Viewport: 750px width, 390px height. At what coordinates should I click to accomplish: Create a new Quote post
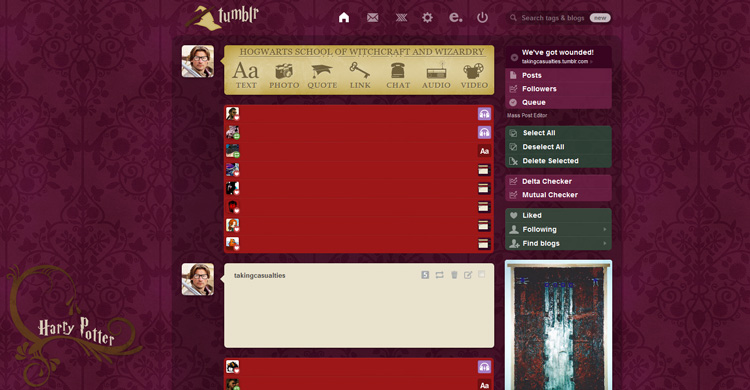click(x=322, y=76)
